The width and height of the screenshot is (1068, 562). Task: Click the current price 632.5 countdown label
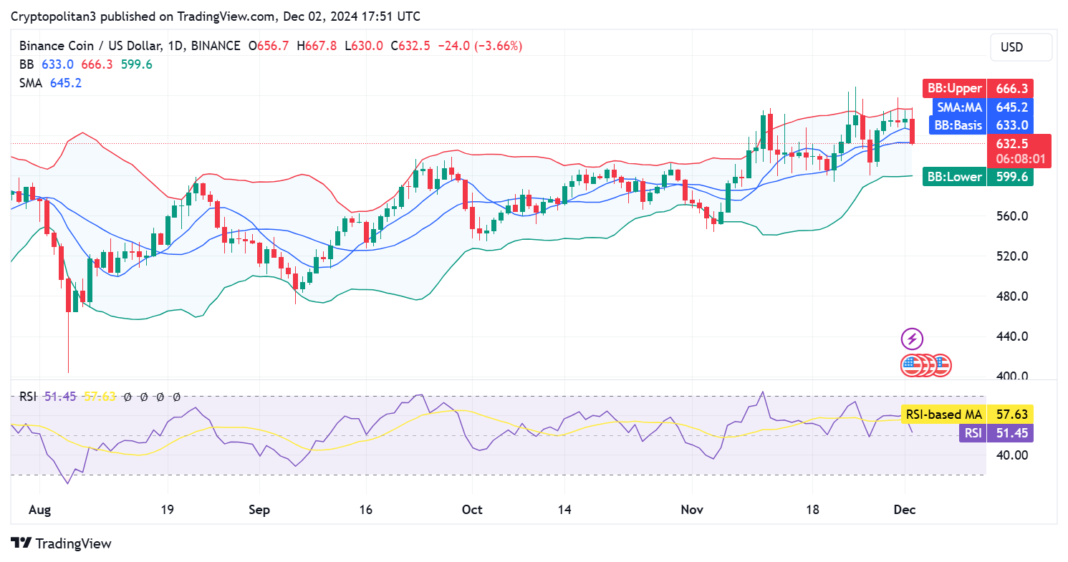(1019, 151)
